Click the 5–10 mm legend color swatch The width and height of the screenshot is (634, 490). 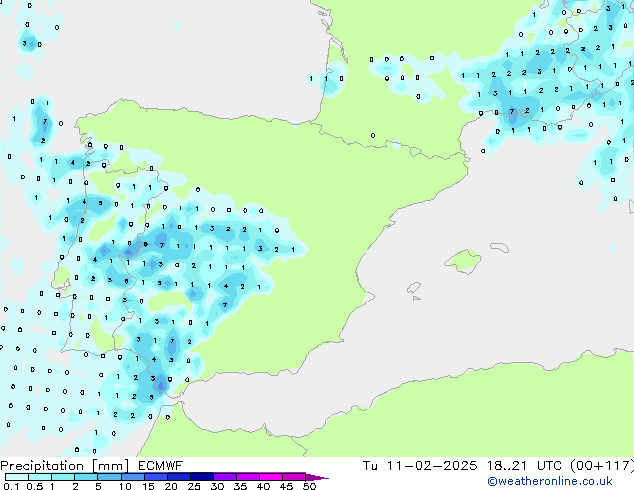pos(109,477)
